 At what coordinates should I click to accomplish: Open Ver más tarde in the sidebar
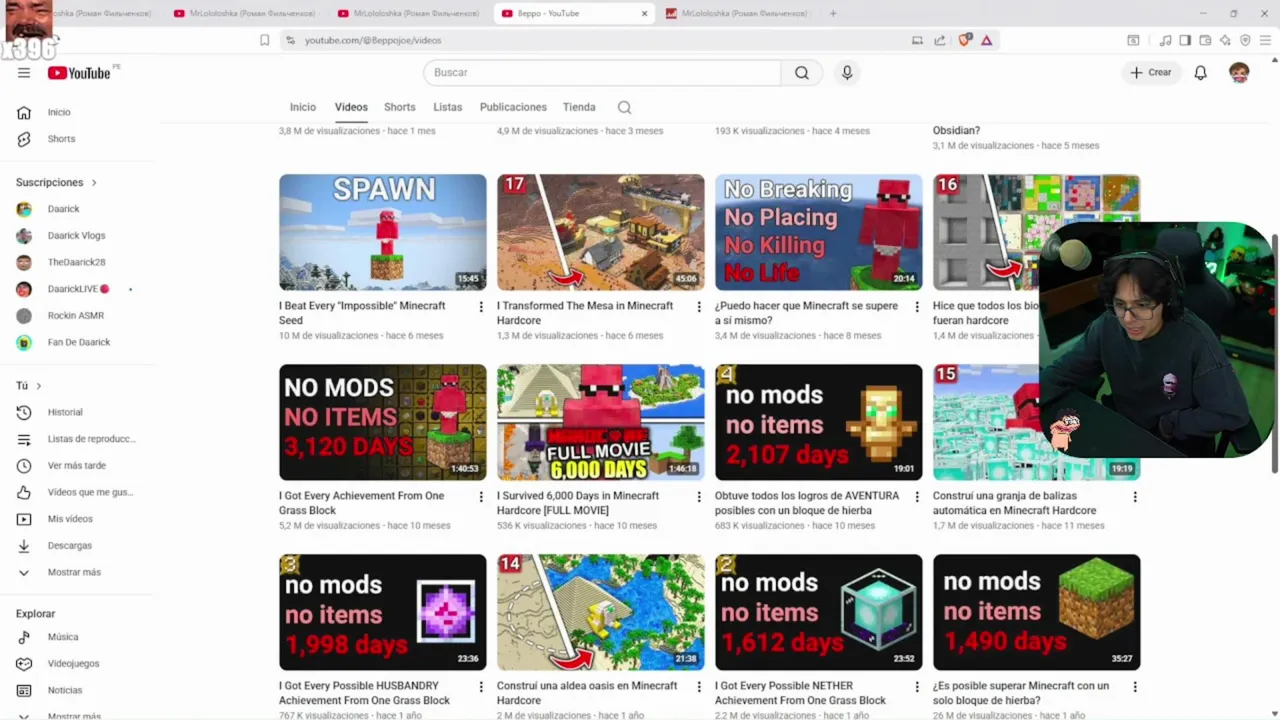tap(78, 465)
